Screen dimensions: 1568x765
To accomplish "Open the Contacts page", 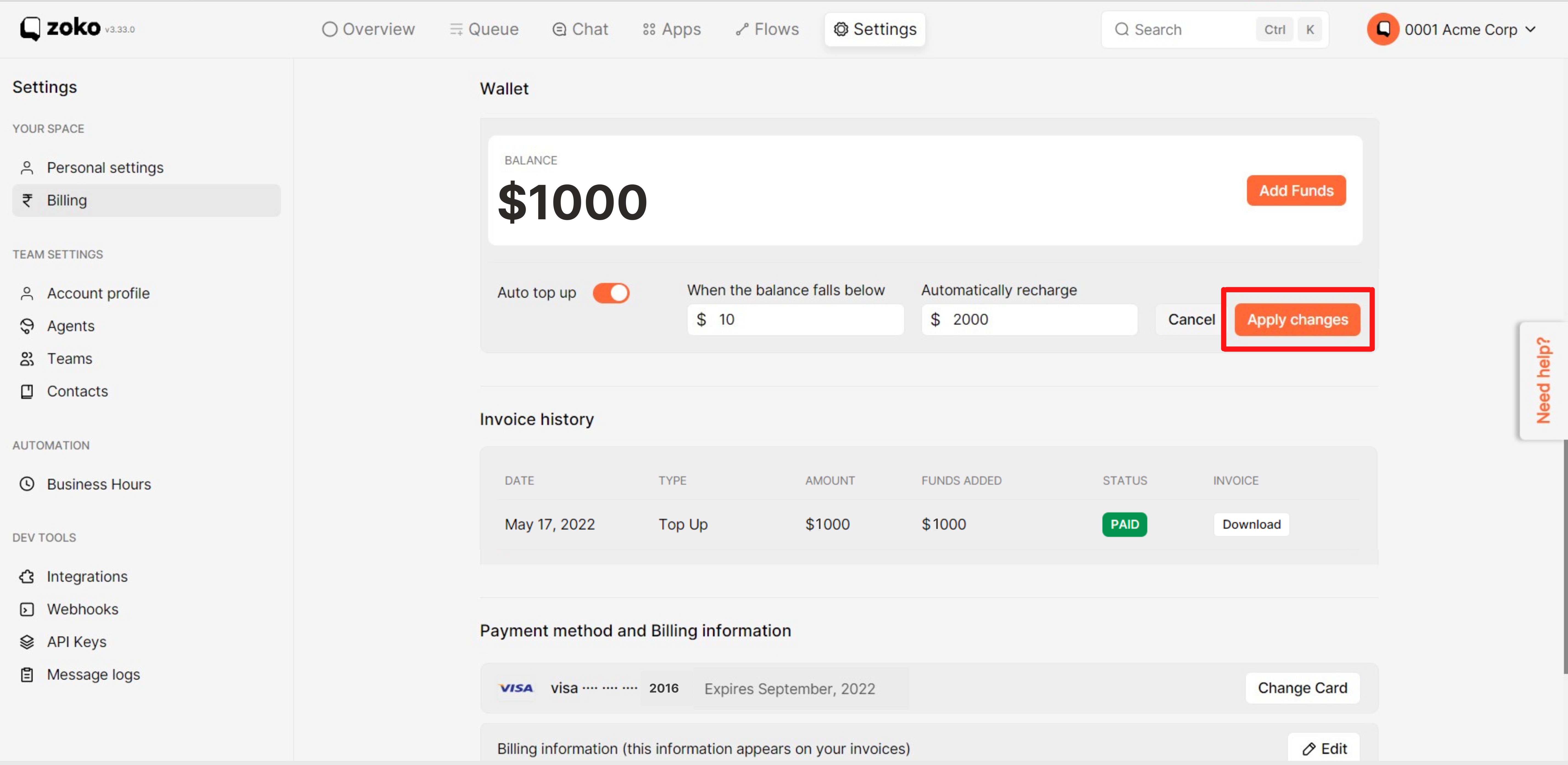I will (146, 392).
